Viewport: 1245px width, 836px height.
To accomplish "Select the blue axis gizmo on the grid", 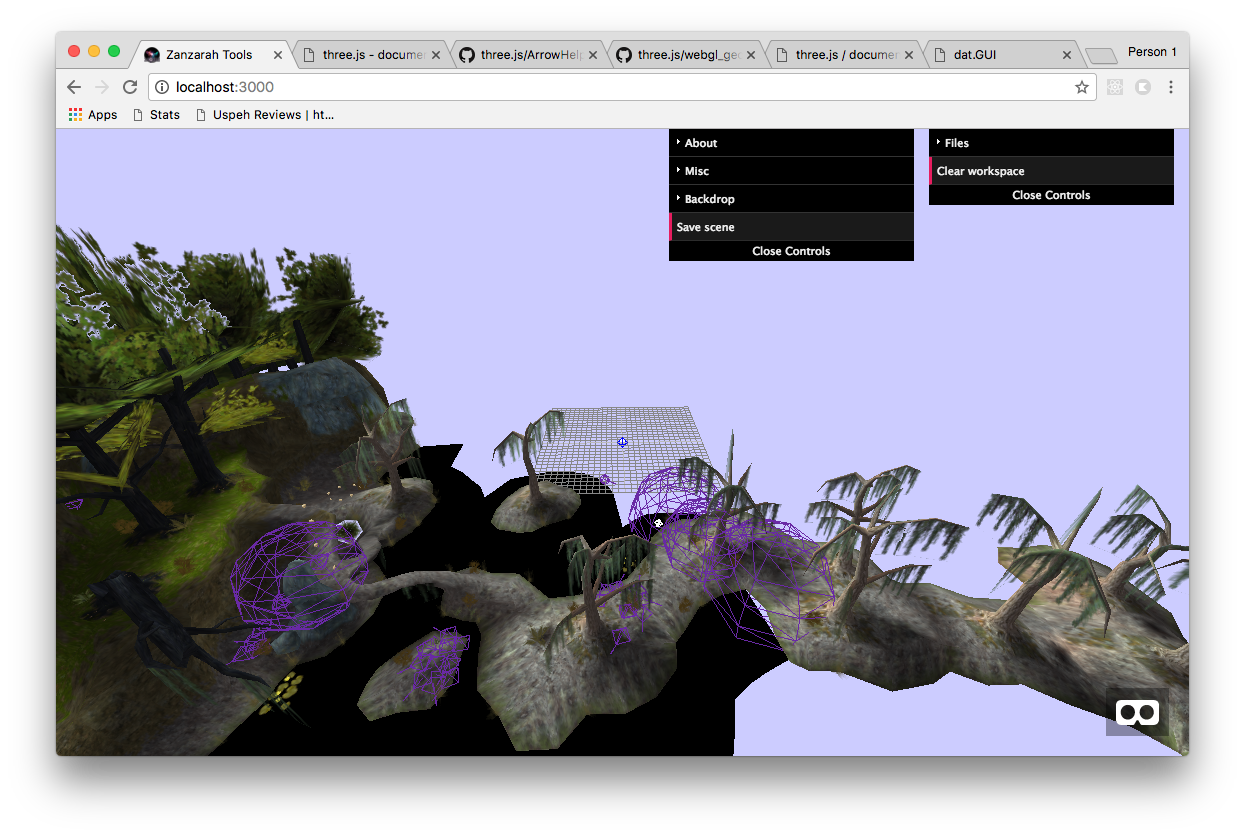I will tap(622, 441).
